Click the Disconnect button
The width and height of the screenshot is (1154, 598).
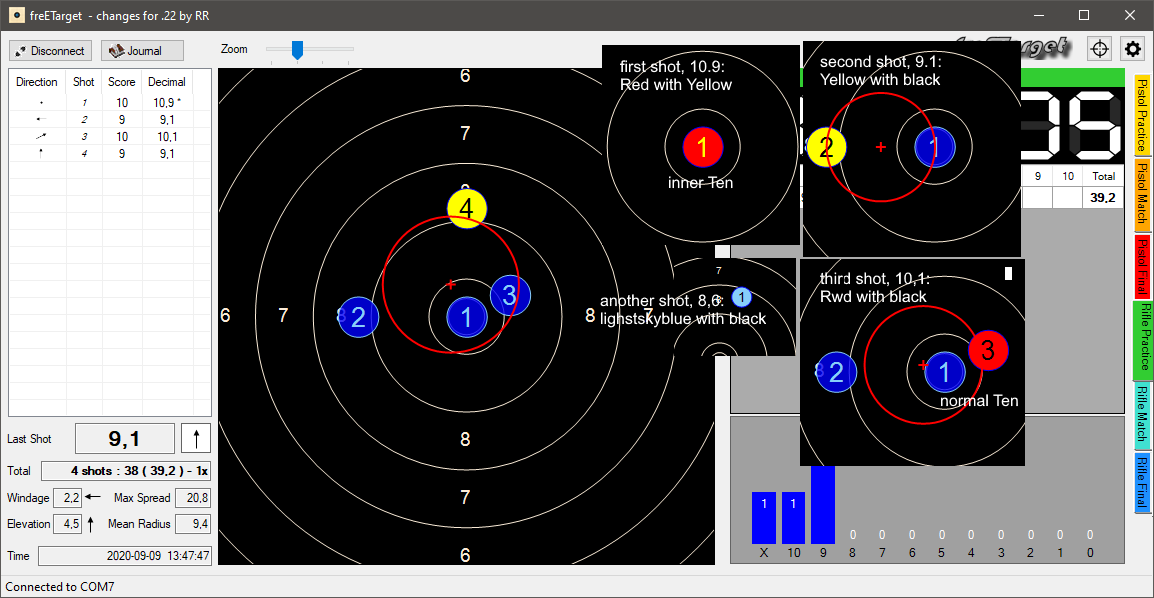pyautogui.click(x=50, y=51)
